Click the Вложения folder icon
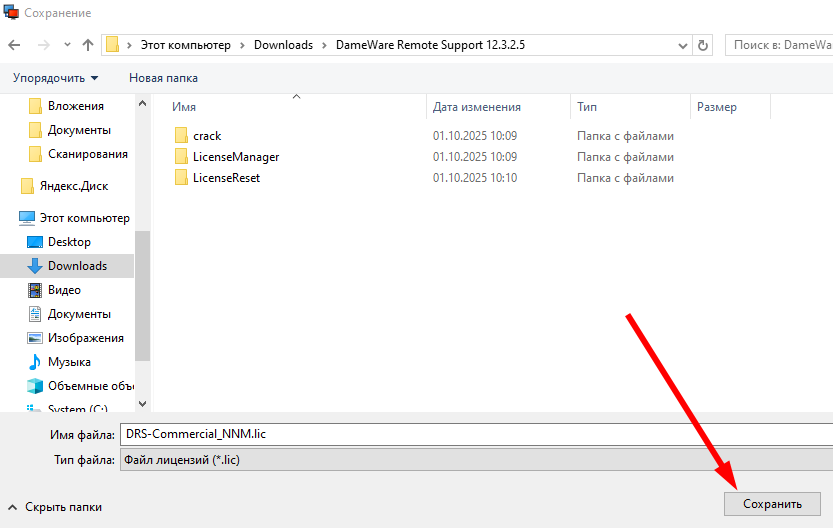 35,106
